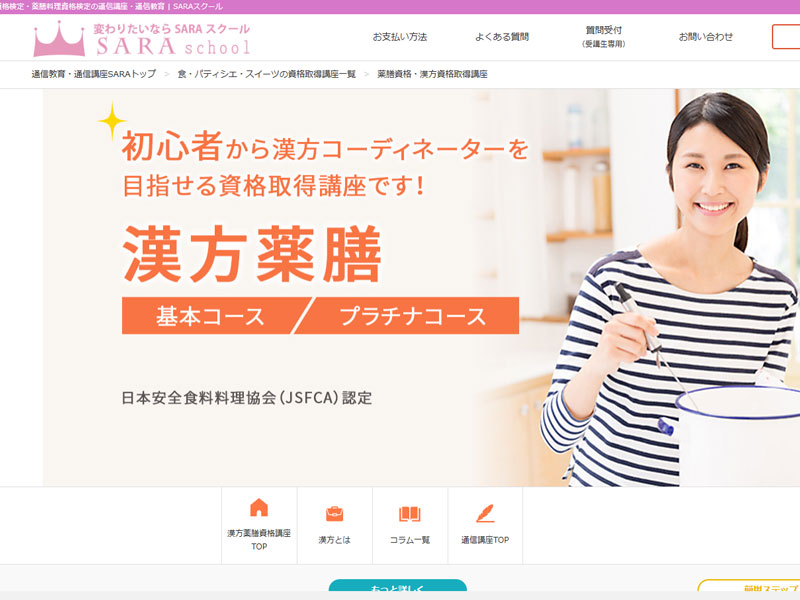Screen dimensions: 800x600
Task: Click the house icon for 漢方薬膳資格講座TOP
Action: tap(259, 507)
